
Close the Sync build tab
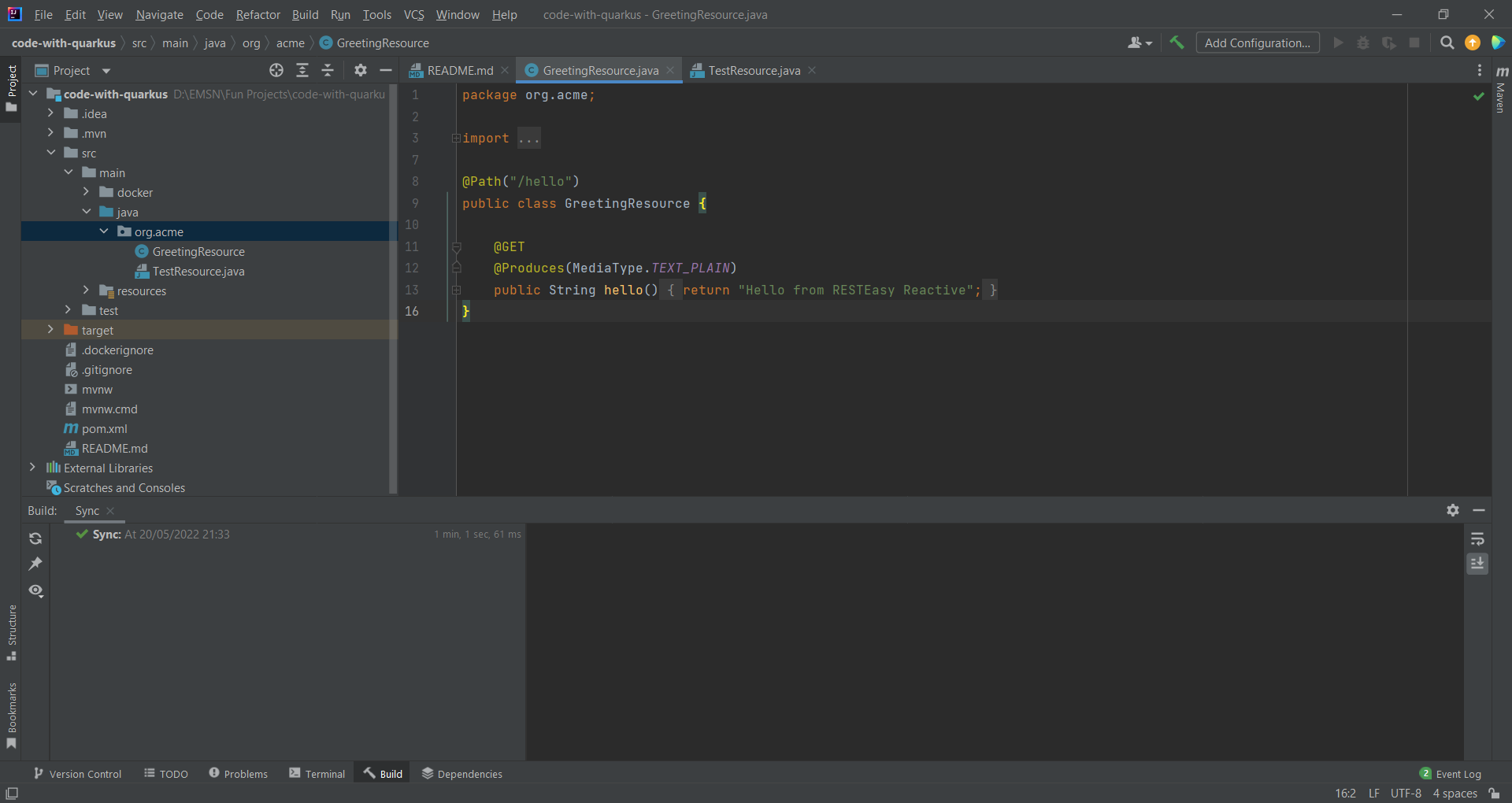(110, 511)
